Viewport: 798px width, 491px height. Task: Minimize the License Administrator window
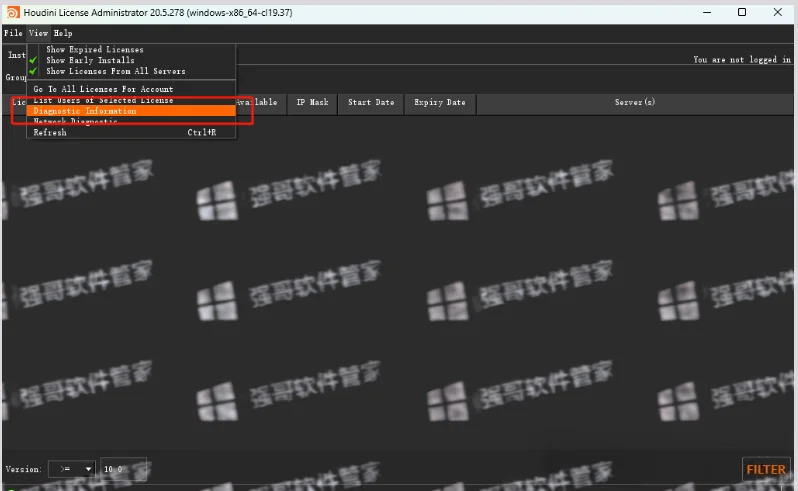[x=707, y=12]
